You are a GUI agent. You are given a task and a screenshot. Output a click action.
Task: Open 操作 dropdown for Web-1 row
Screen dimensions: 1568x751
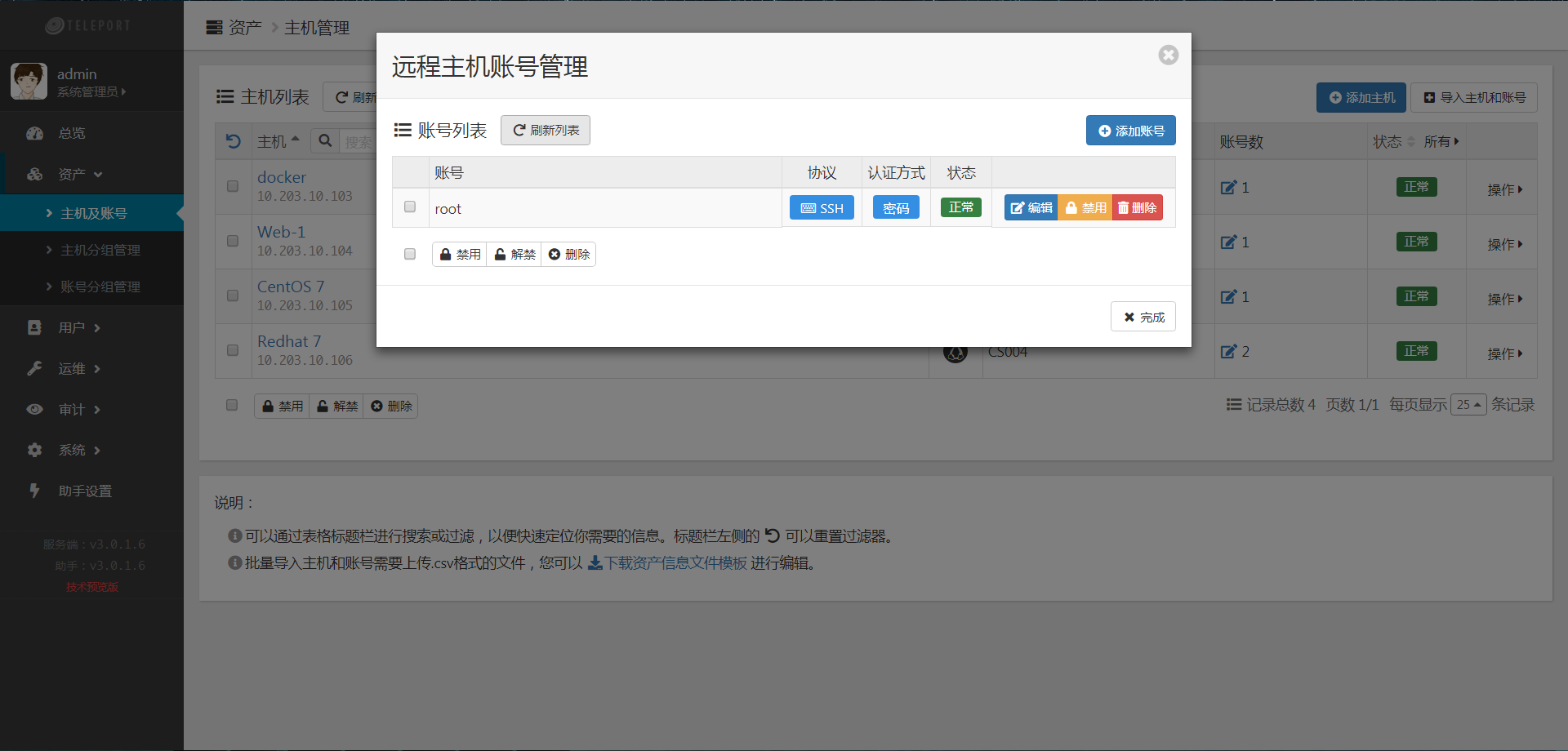[x=1505, y=244]
